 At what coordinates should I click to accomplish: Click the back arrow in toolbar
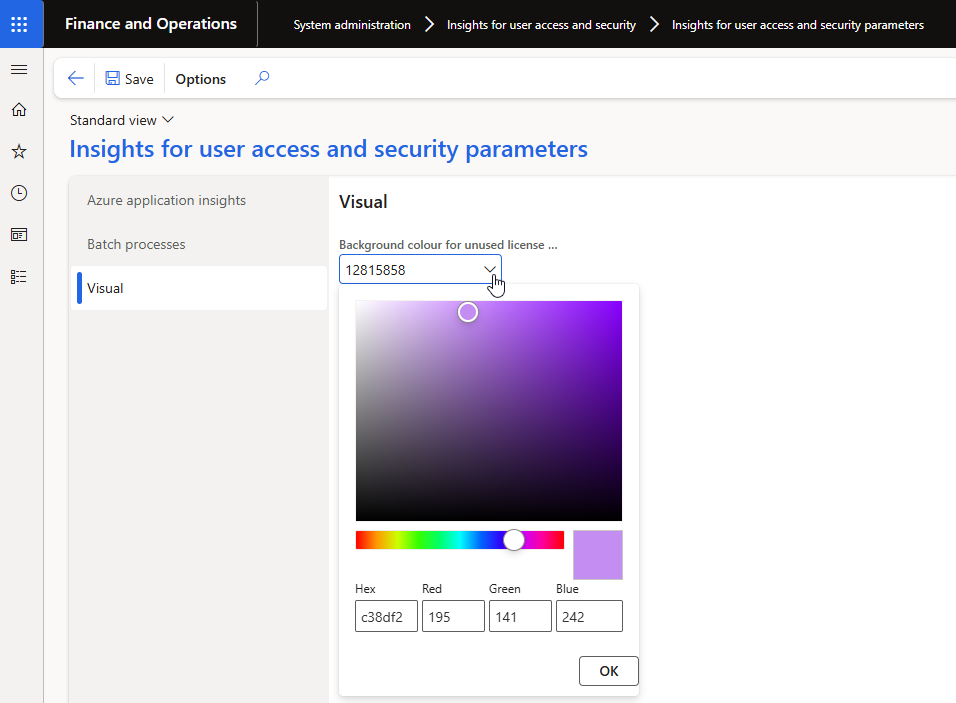[76, 79]
